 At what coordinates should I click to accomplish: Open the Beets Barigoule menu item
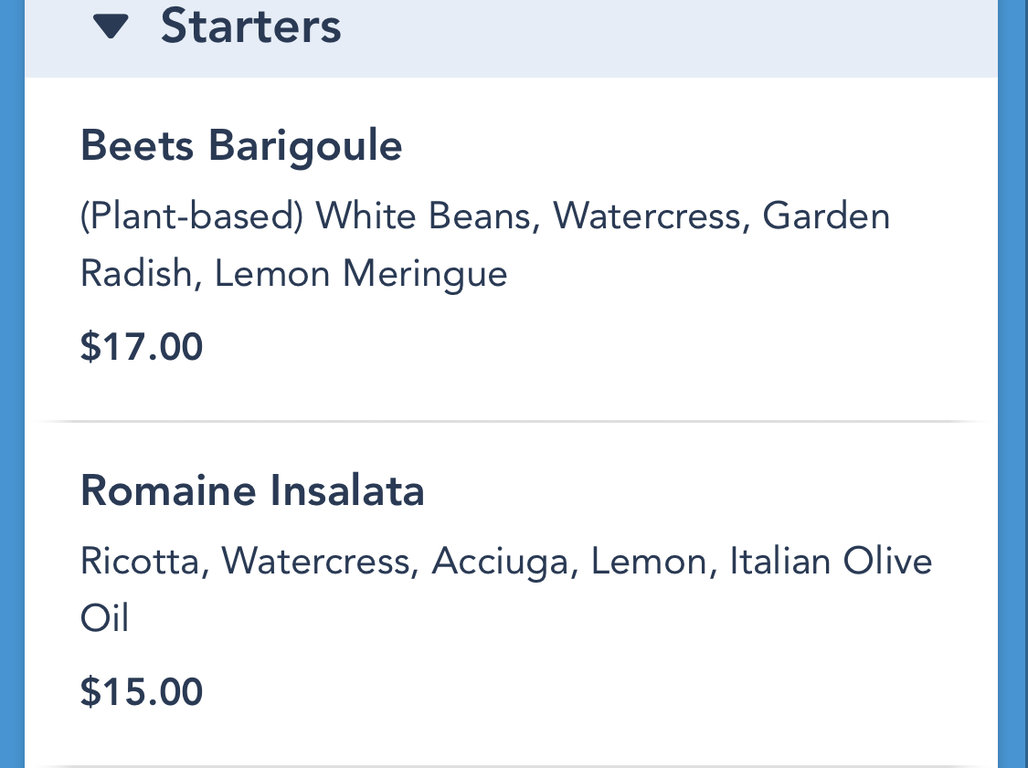coord(241,146)
